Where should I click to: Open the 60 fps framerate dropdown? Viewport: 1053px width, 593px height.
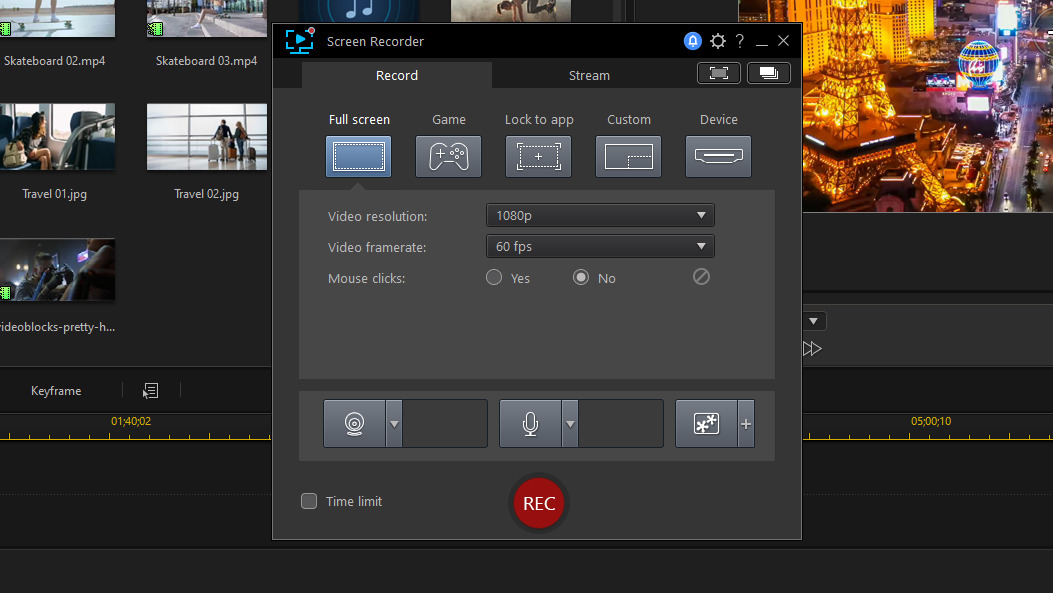600,246
